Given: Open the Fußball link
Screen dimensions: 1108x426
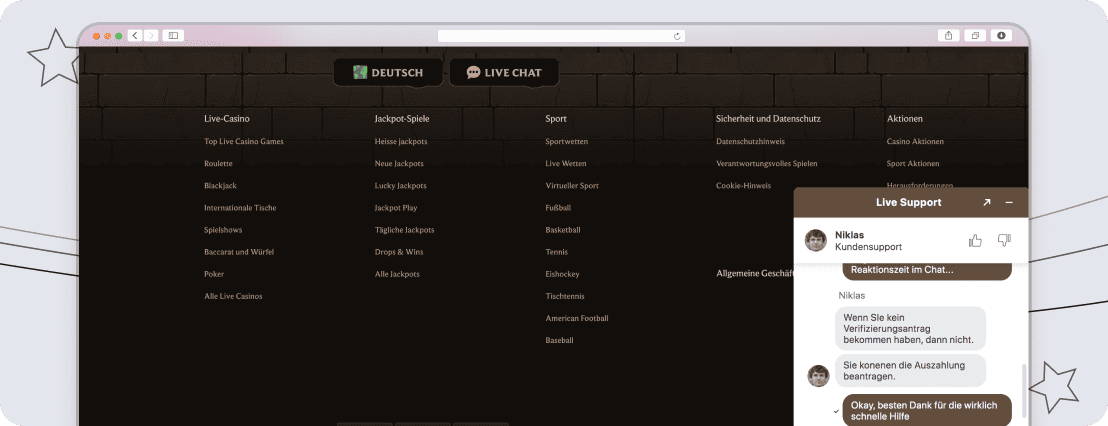Looking at the screenshot, I should pos(558,208).
